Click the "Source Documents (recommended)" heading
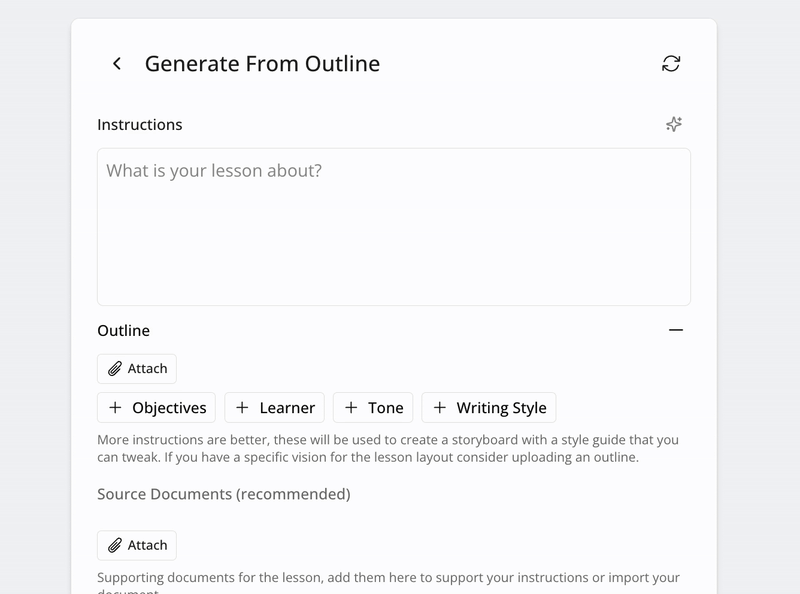This screenshot has height=594, width=800. (224, 494)
